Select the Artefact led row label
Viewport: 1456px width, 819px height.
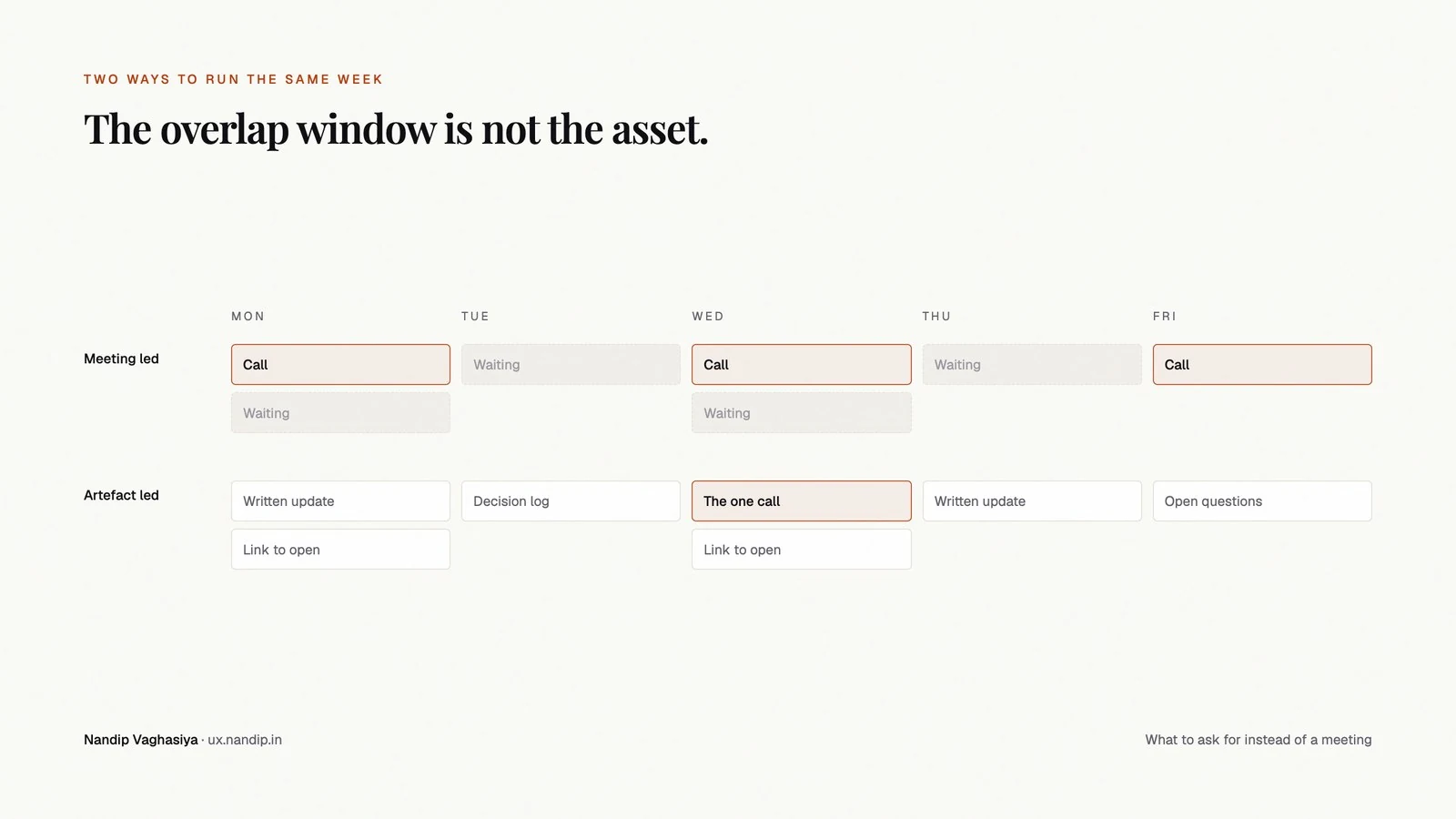point(121,495)
